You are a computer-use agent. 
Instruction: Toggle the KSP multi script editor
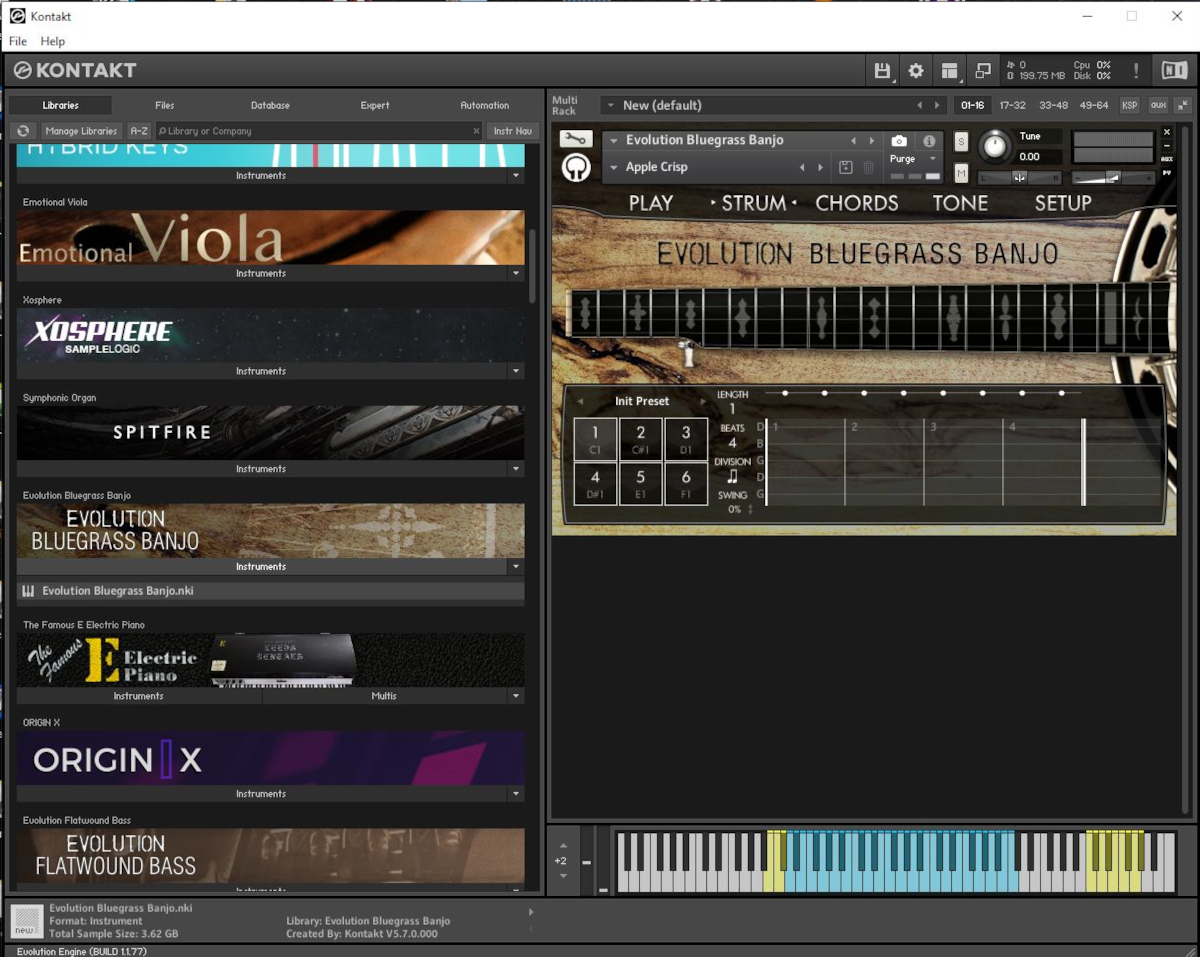pyautogui.click(x=1129, y=105)
